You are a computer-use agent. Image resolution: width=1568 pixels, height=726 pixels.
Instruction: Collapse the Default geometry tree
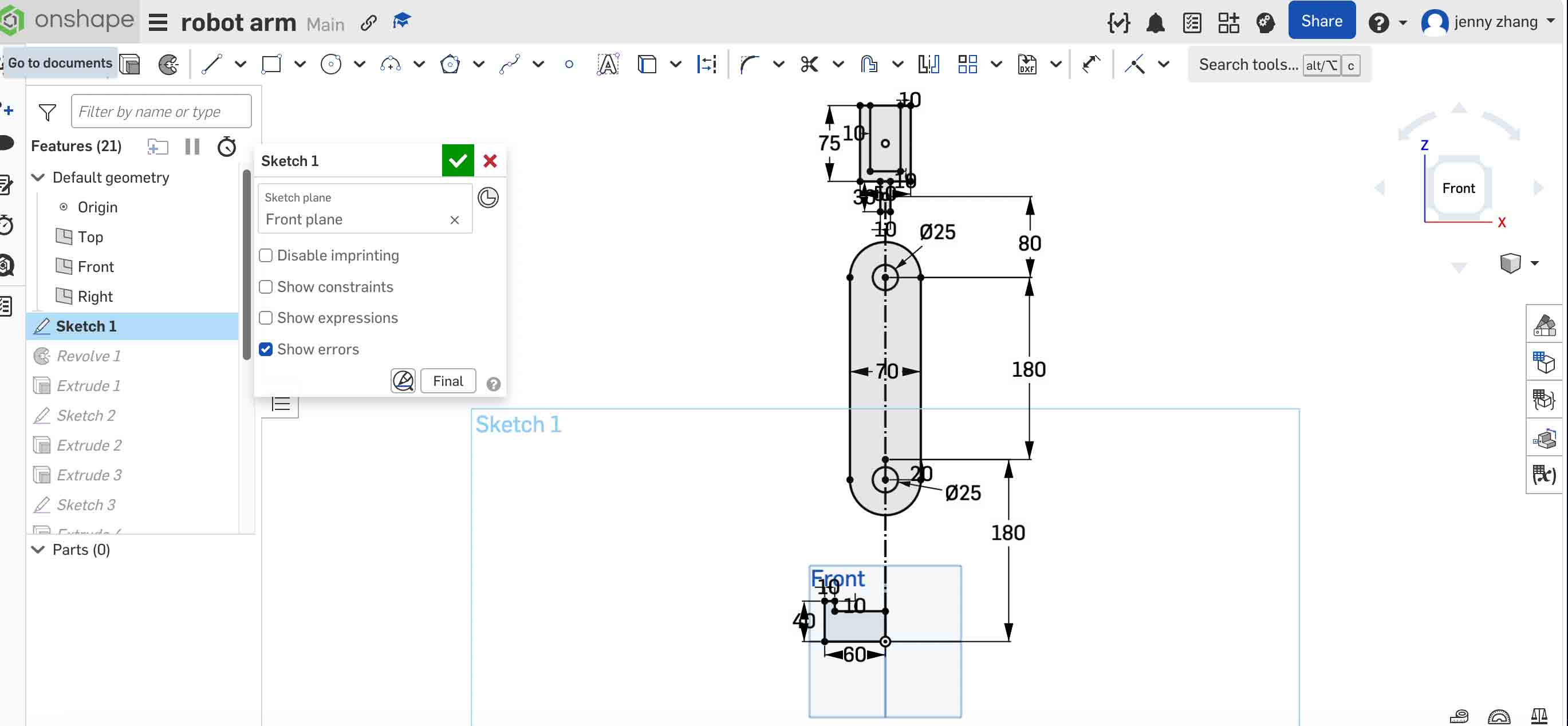[x=38, y=177]
